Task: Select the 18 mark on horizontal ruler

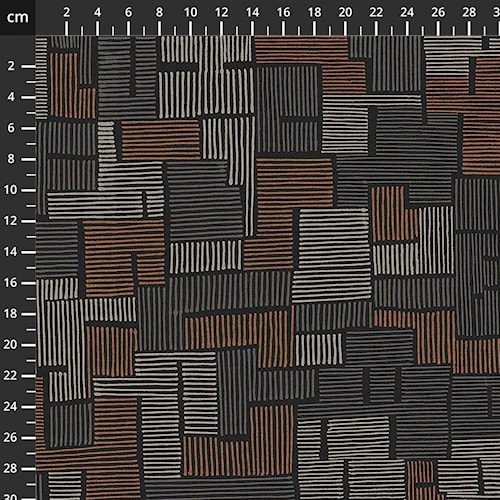Action: 314,12
